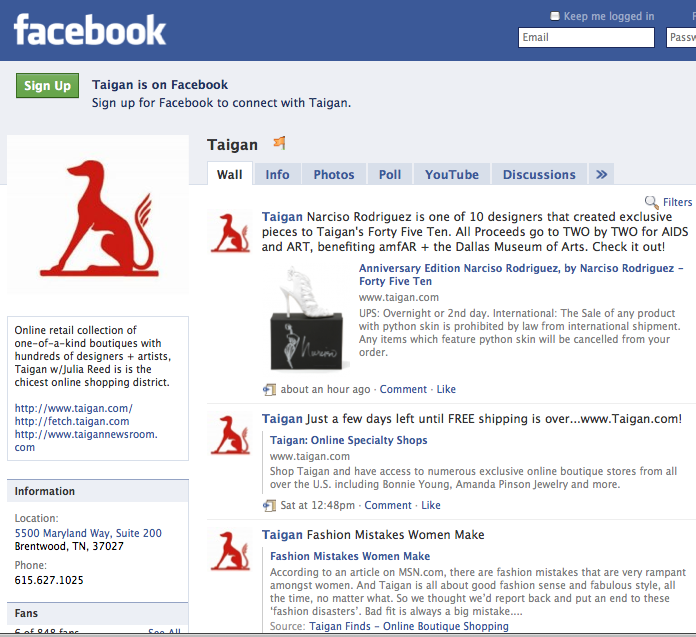
Task: Open the white shoe product thumbnail
Action: pos(307,318)
